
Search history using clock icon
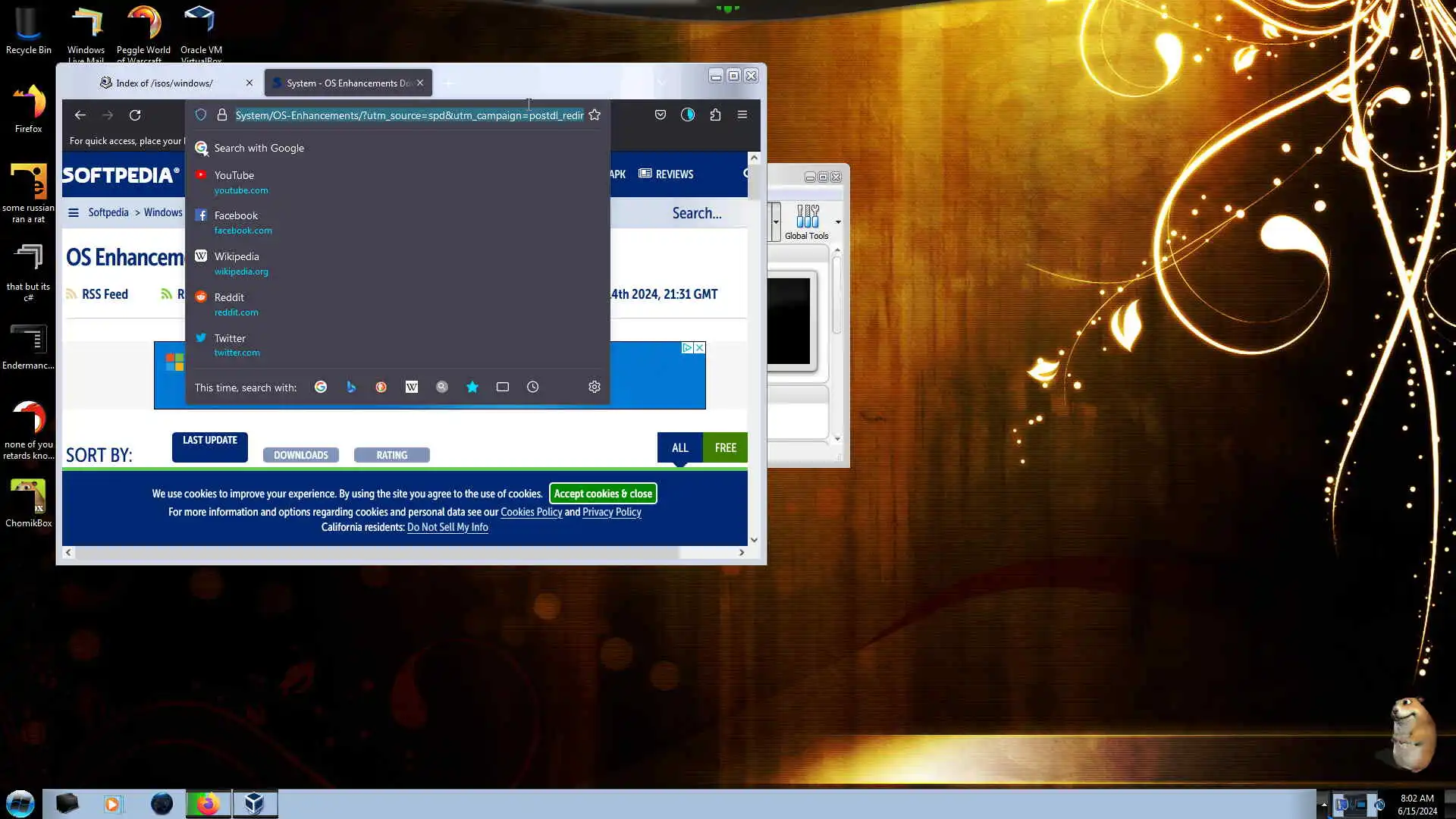coord(533,388)
